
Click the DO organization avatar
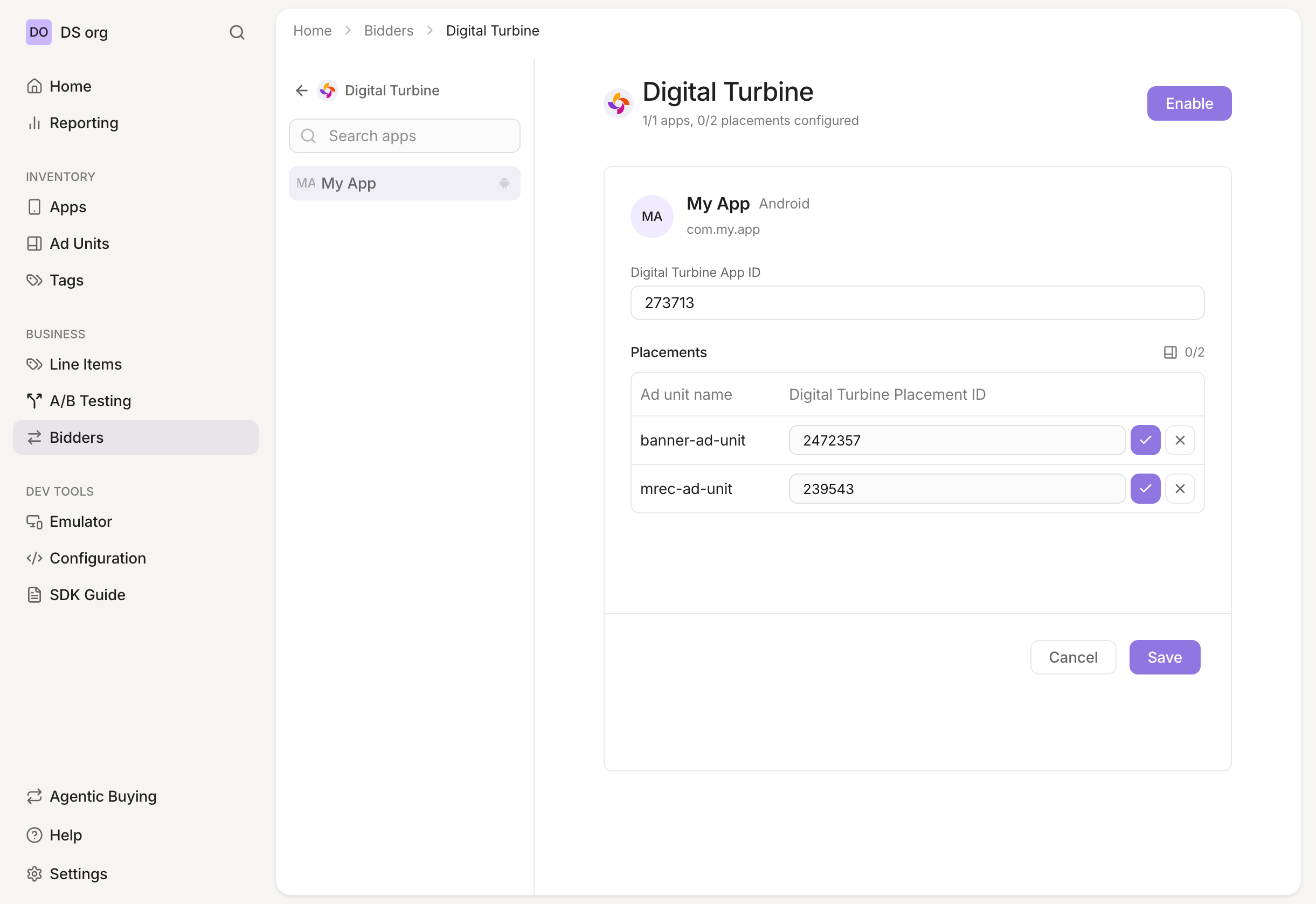38,32
